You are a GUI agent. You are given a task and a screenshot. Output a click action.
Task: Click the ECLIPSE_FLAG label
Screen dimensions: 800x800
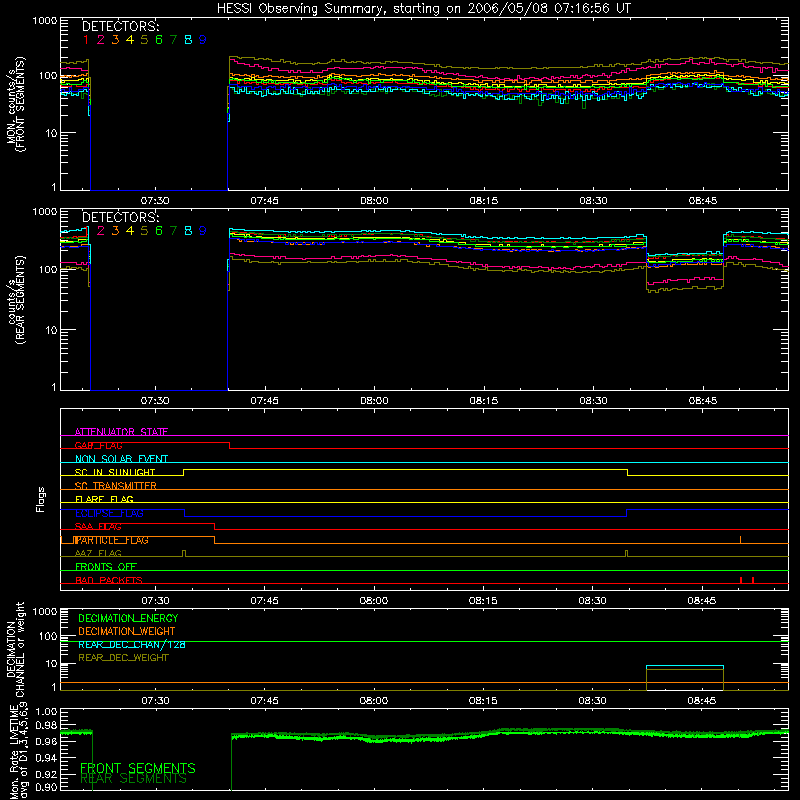tap(109, 513)
